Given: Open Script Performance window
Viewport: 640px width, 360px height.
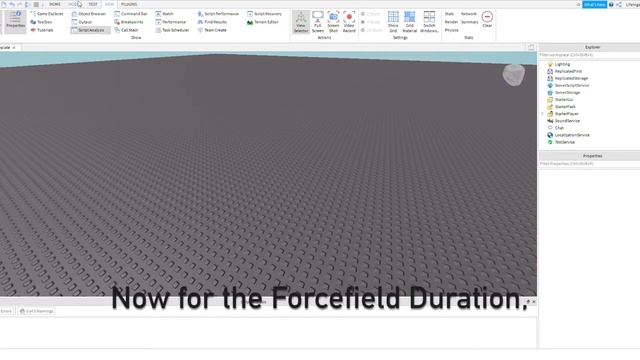Looking at the screenshot, I should (218, 14).
